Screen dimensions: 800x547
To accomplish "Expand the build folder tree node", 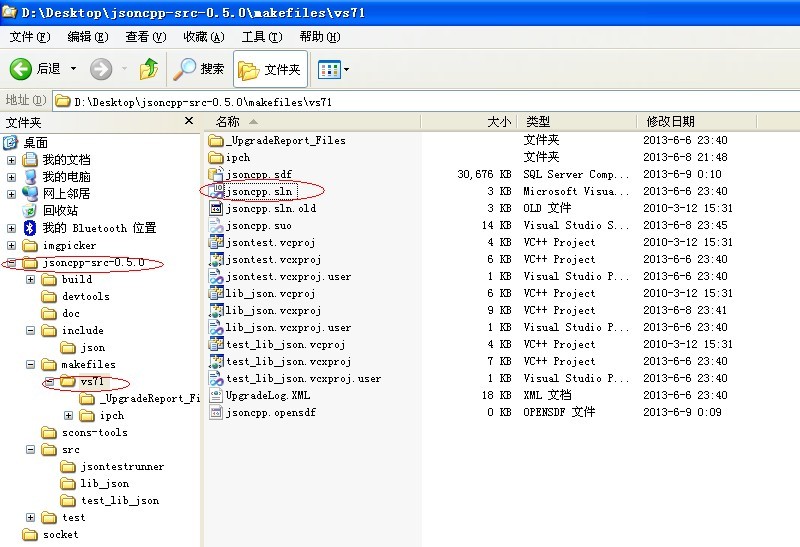I will (x=31, y=279).
